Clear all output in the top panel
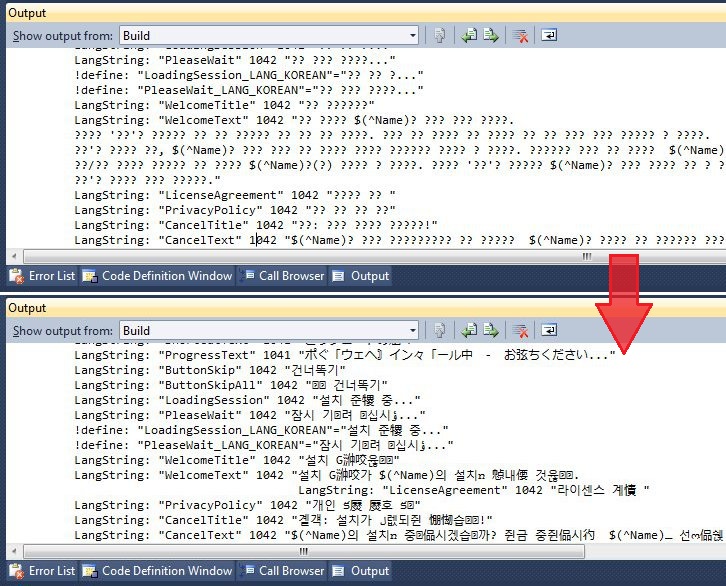Image resolution: width=726 pixels, height=586 pixels. [520, 35]
